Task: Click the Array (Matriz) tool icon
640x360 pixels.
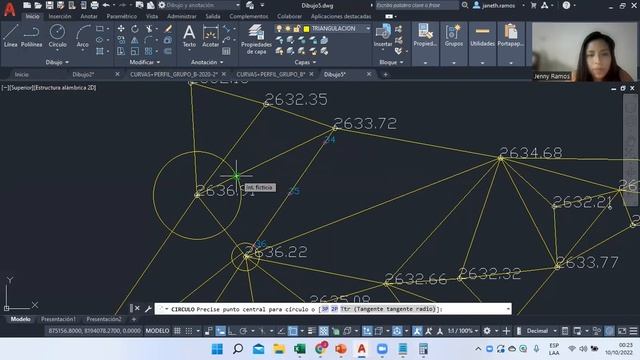Action: [x=149, y=51]
